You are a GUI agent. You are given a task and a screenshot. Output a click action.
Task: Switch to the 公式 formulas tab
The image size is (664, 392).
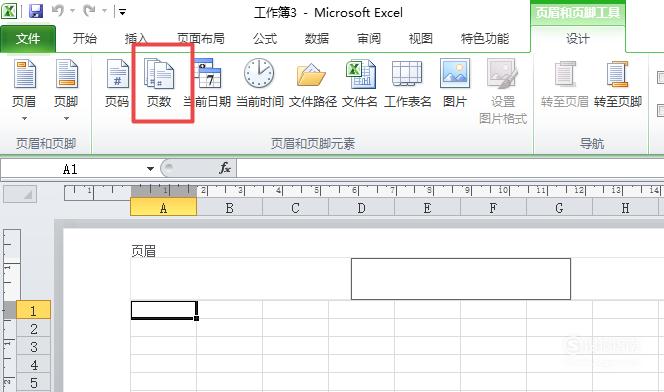coord(265,39)
